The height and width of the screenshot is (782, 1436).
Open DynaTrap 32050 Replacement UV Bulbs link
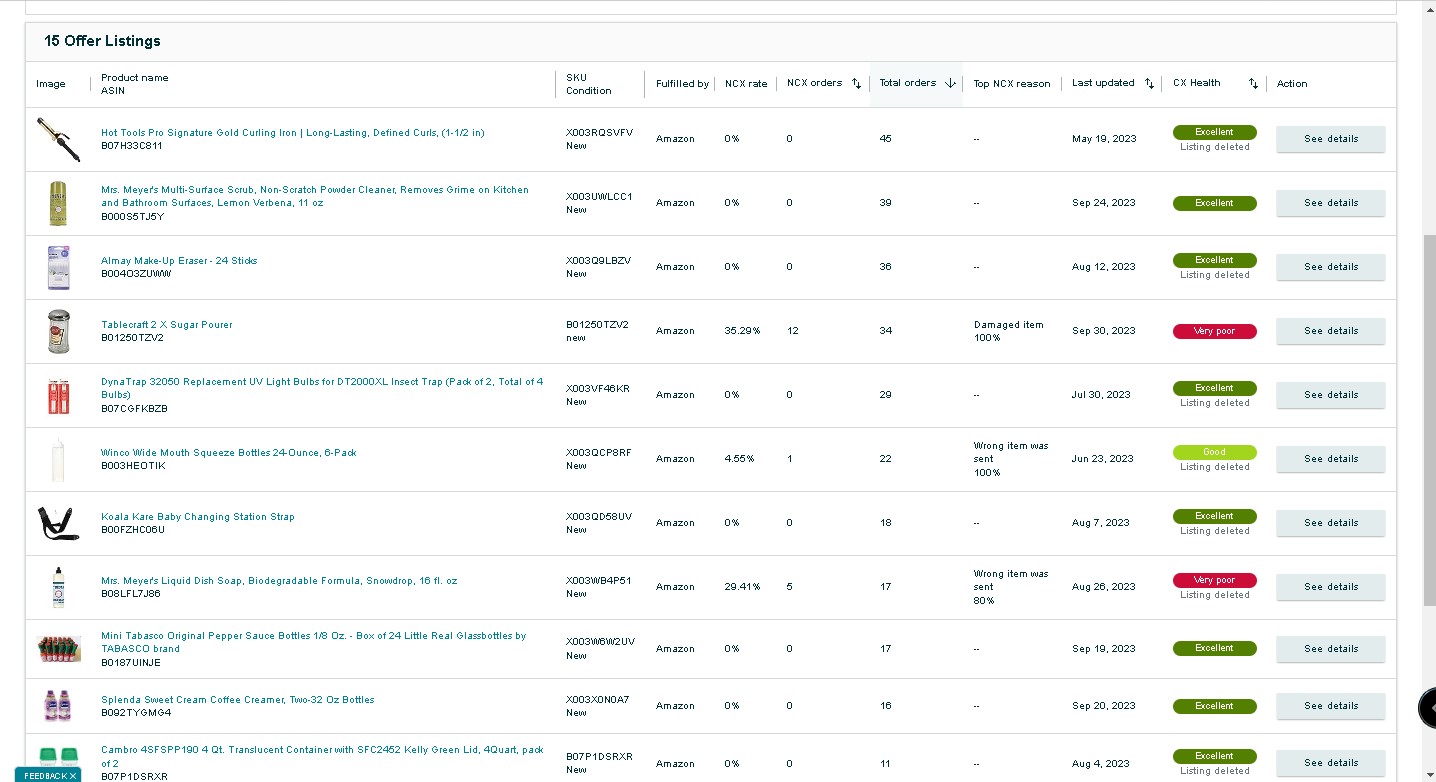[322, 388]
